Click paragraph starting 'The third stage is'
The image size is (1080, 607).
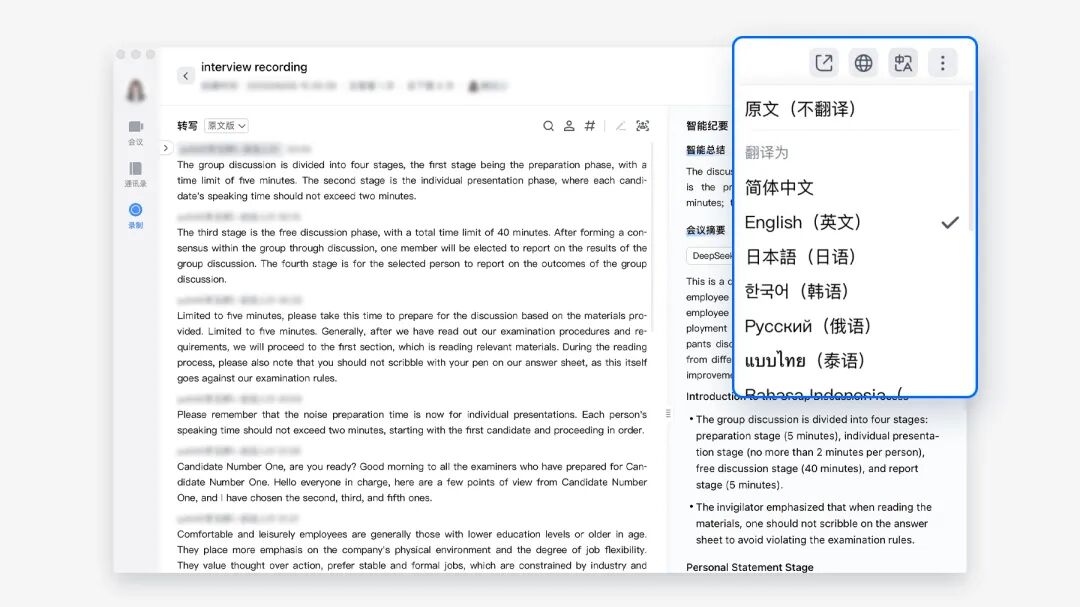(x=412, y=256)
